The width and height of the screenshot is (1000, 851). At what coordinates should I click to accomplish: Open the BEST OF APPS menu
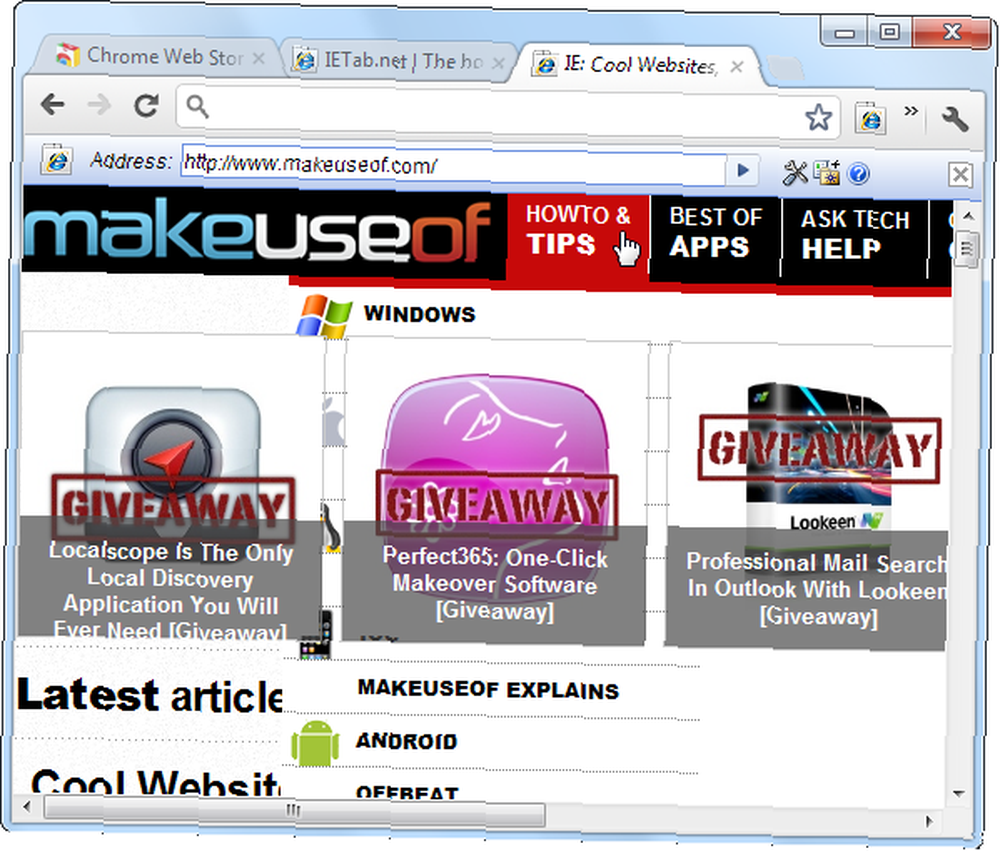(x=715, y=233)
